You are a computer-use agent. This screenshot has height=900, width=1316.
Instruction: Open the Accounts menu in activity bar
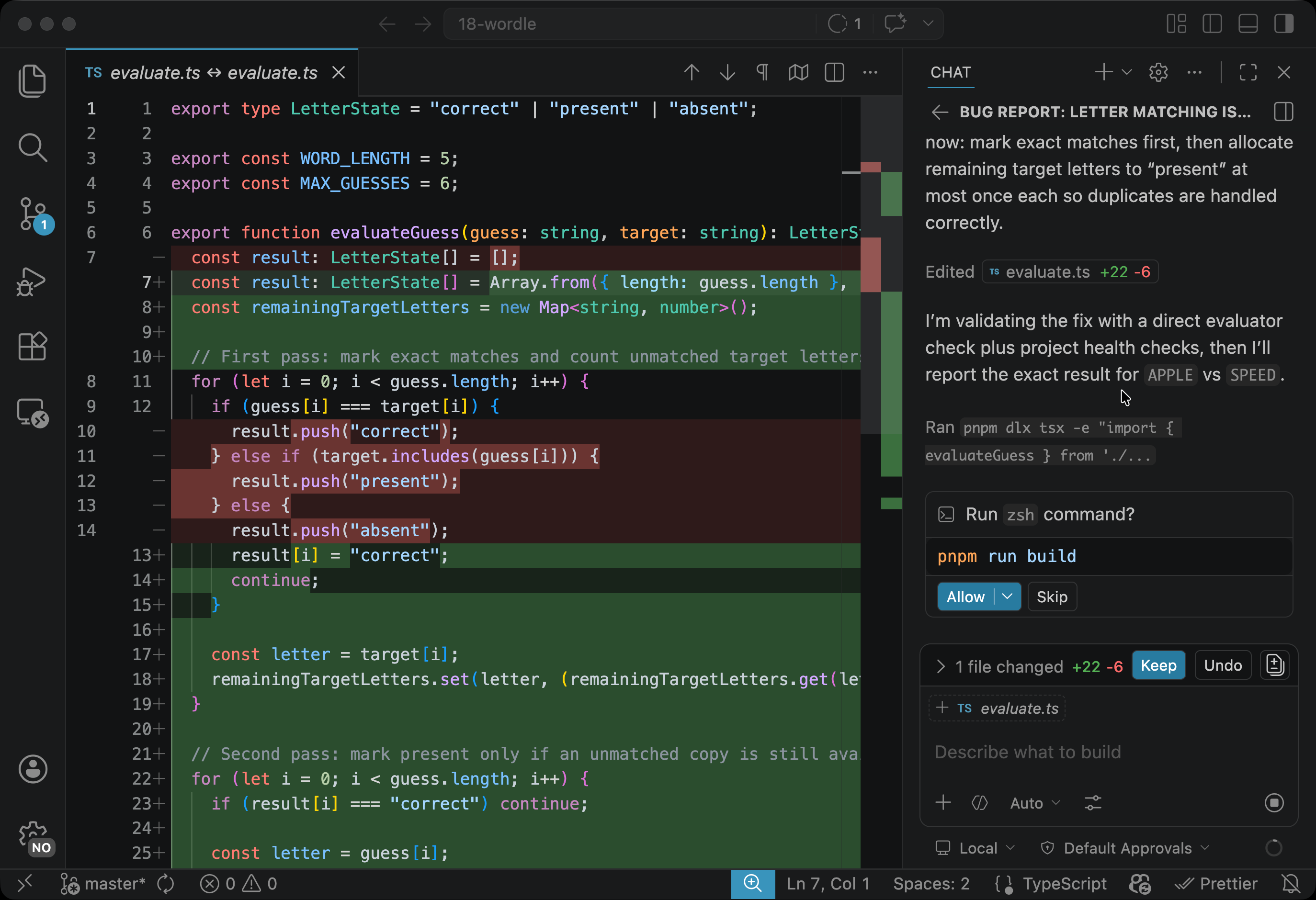pyautogui.click(x=33, y=769)
